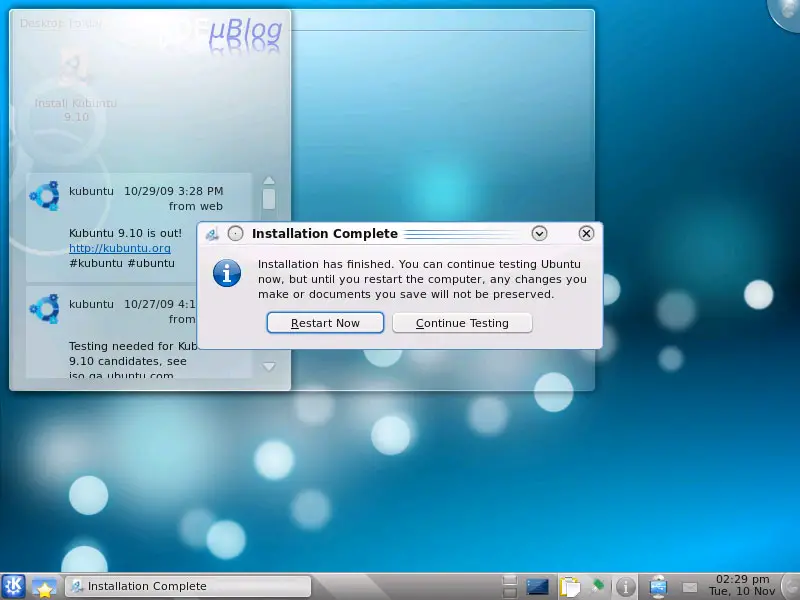Open the KDE Kickoff application launcher
The image size is (800, 600).
(x=13, y=586)
